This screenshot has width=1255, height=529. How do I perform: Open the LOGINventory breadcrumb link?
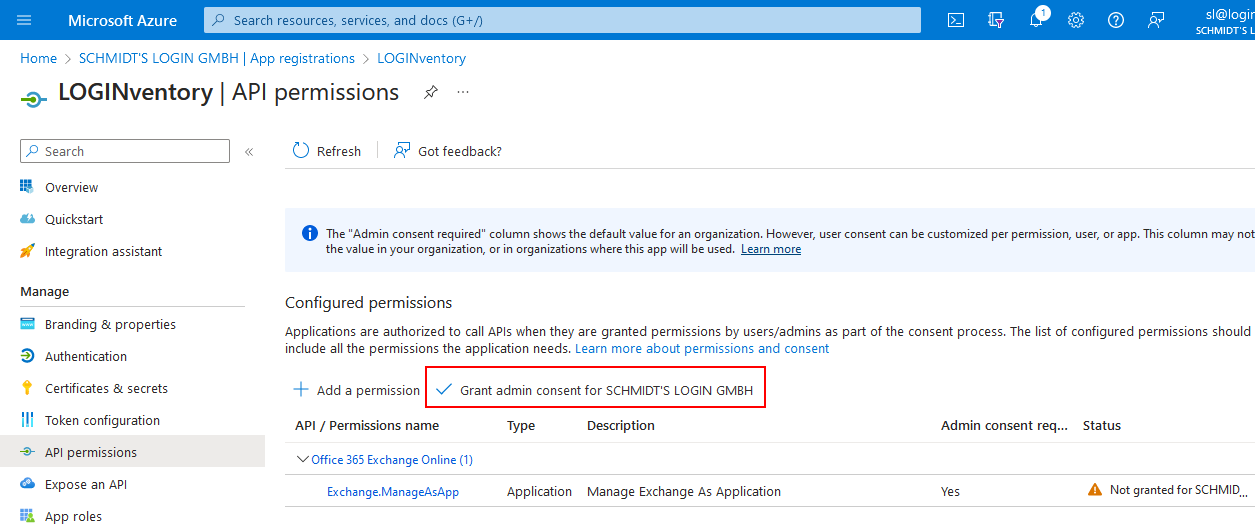421,58
